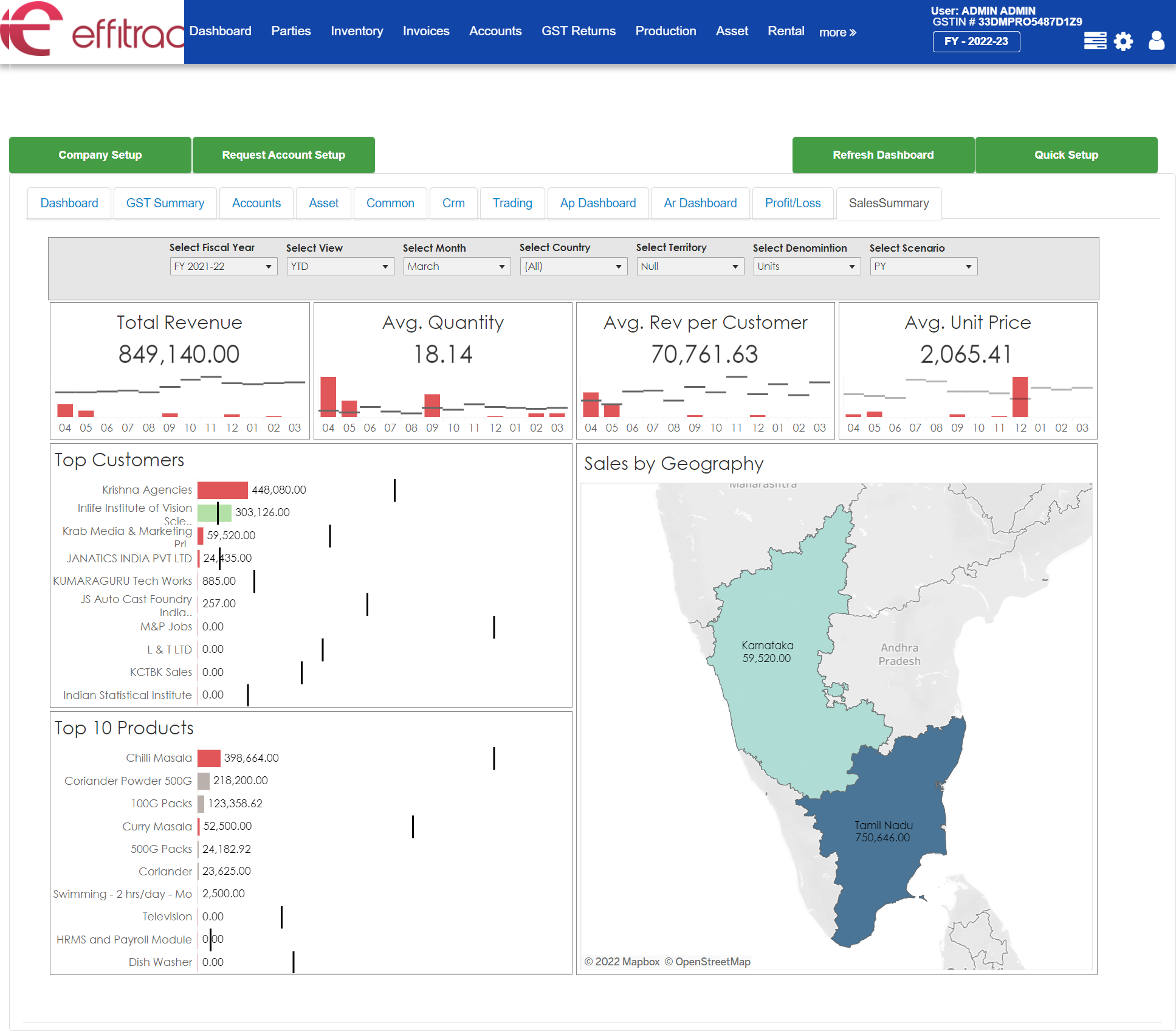
Task: Open the Select Country dropdown
Action: 573,266
